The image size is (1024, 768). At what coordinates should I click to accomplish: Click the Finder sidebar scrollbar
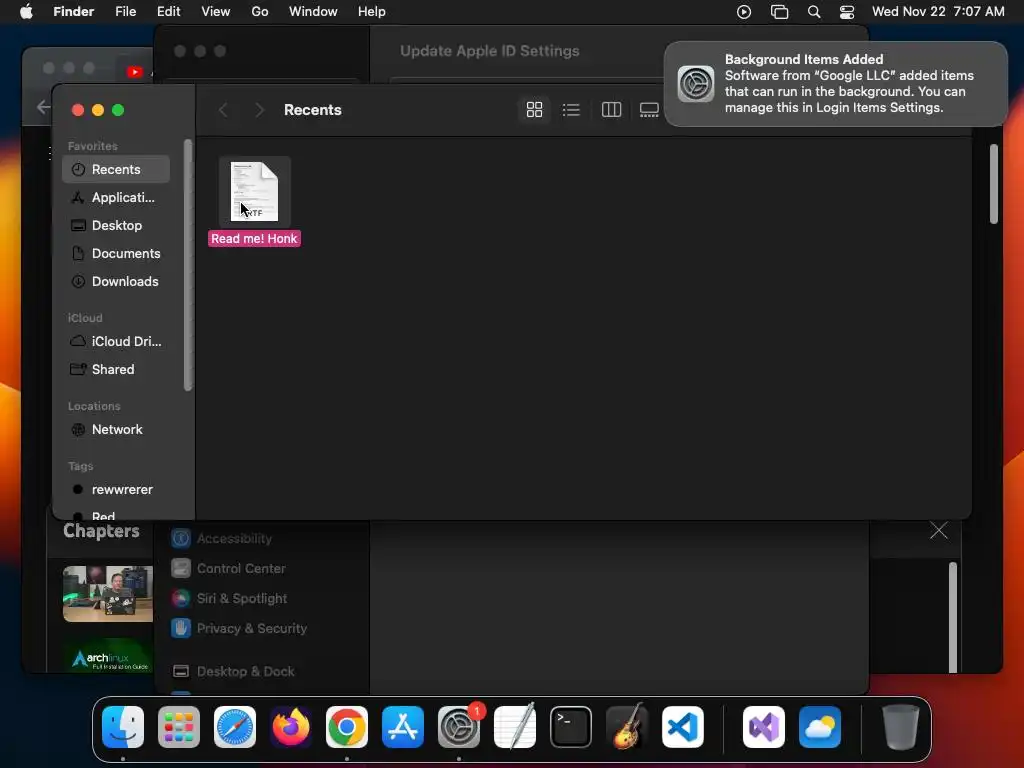[188, 264]
